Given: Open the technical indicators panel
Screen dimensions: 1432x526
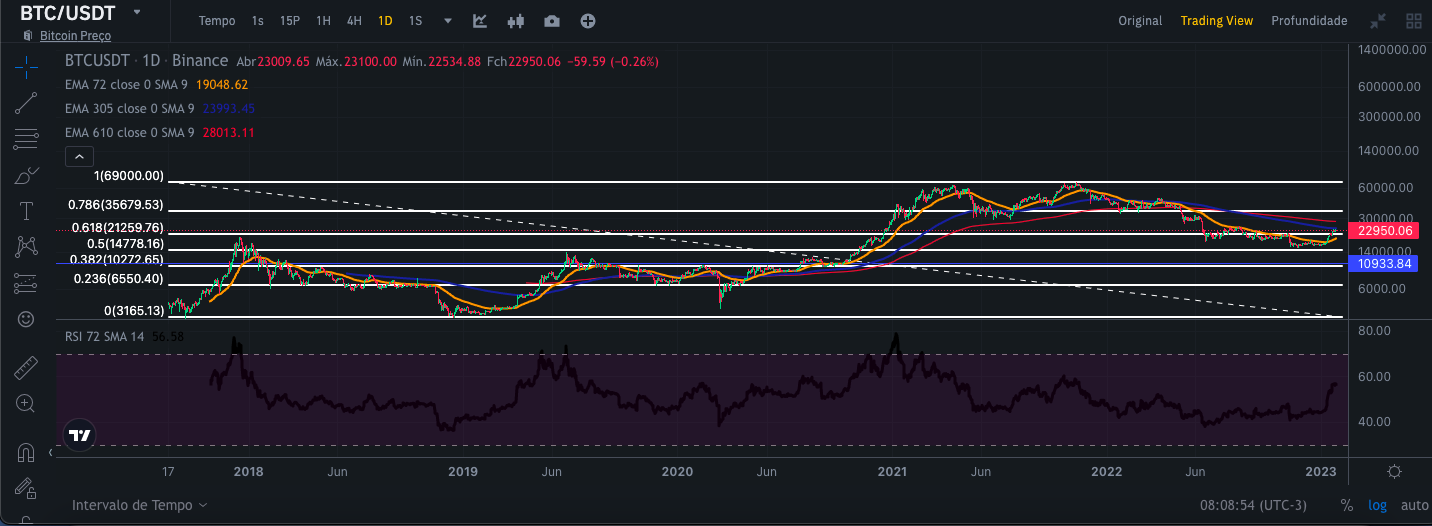Looking at the screenshot, I should click(x=480, y=21).
